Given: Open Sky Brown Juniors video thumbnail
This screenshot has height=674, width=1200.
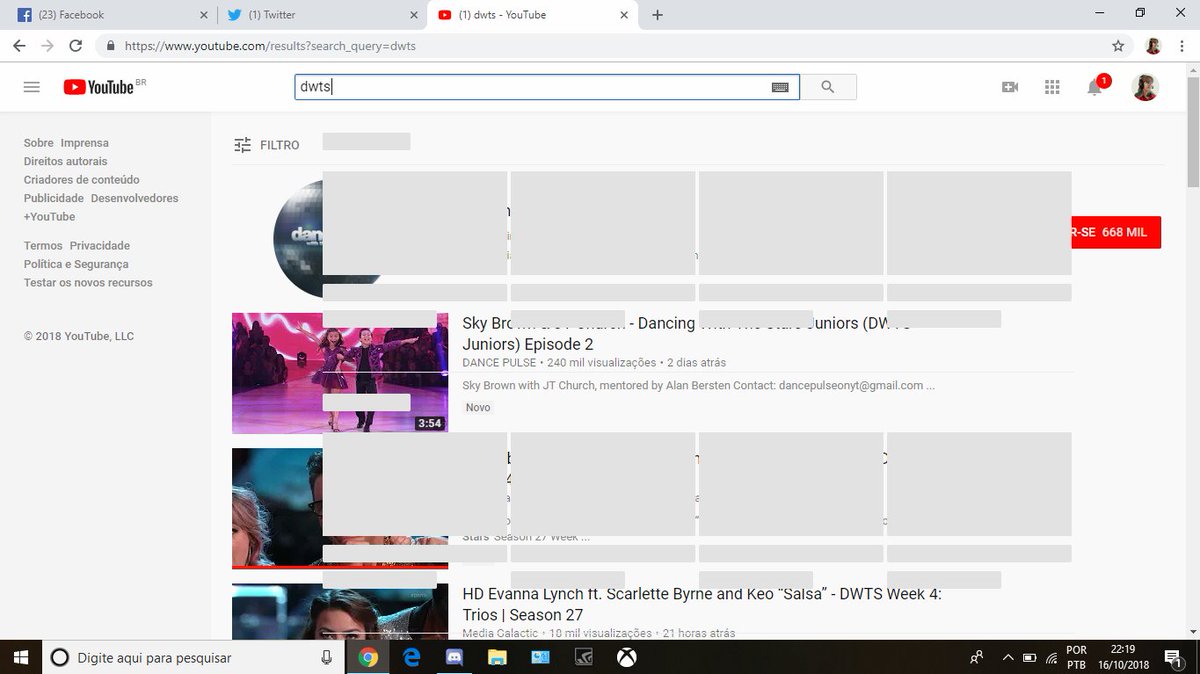Looking at the screenshot, I should coord(340,373).
